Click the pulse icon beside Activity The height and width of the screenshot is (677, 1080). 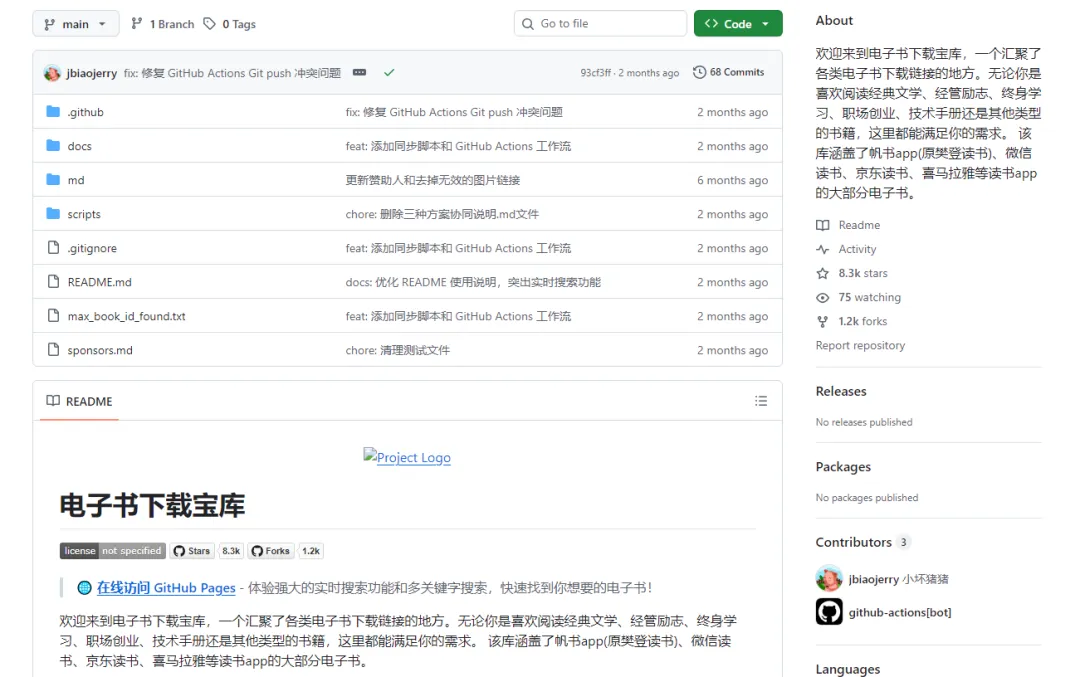pos(822,249)
